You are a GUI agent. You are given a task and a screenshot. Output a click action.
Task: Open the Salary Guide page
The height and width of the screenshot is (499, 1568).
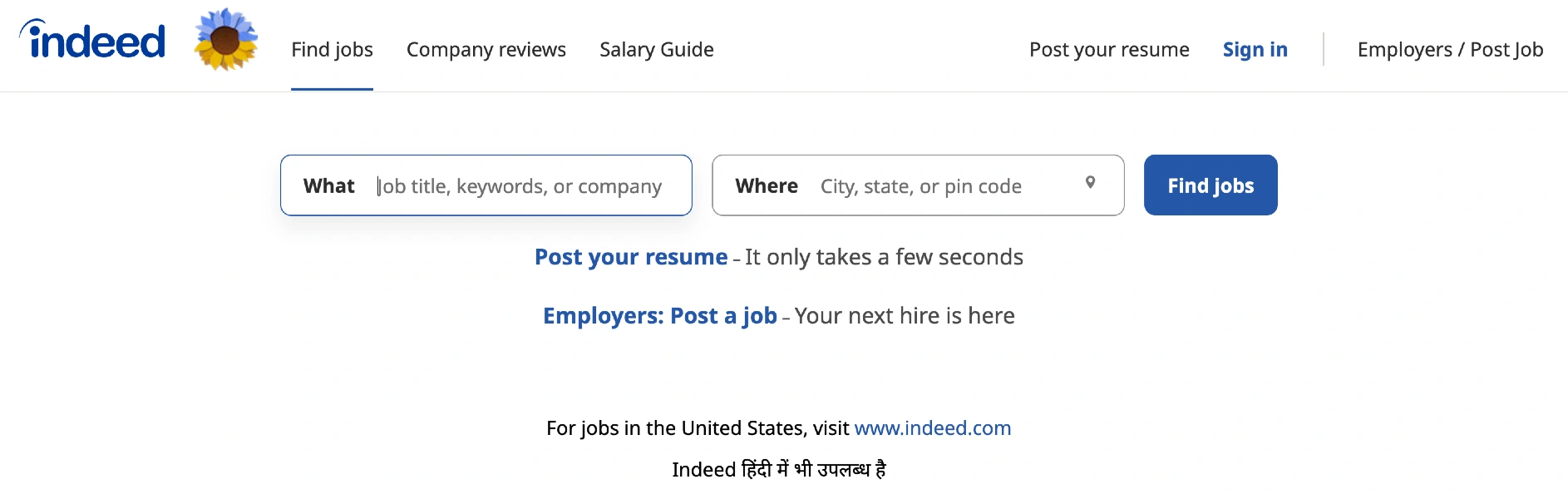point(657,50)
